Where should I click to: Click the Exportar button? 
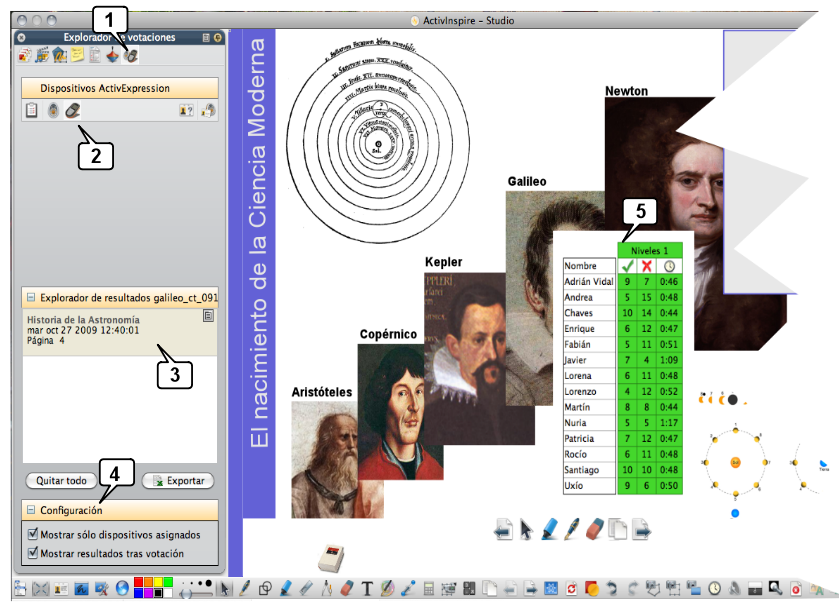[178, 480]
